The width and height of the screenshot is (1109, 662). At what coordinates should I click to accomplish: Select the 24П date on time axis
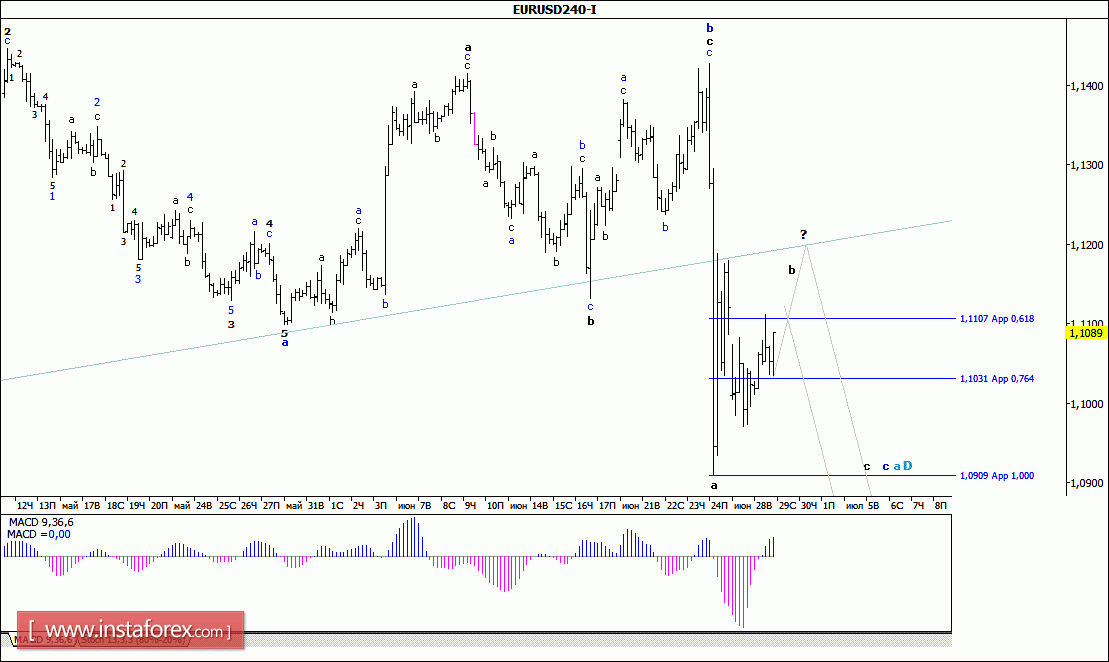[x=719, y=505]
